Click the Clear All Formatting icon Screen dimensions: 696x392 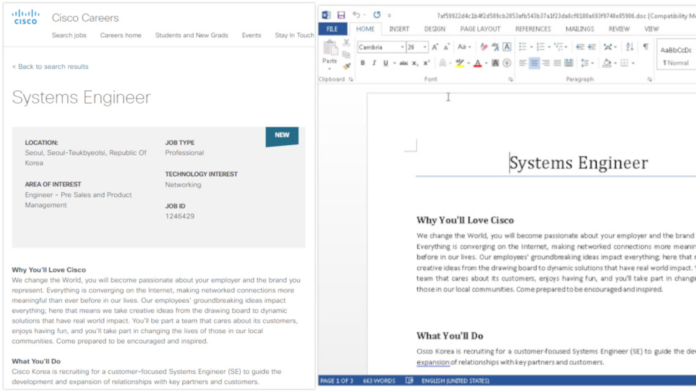click(x=484, y=47)
